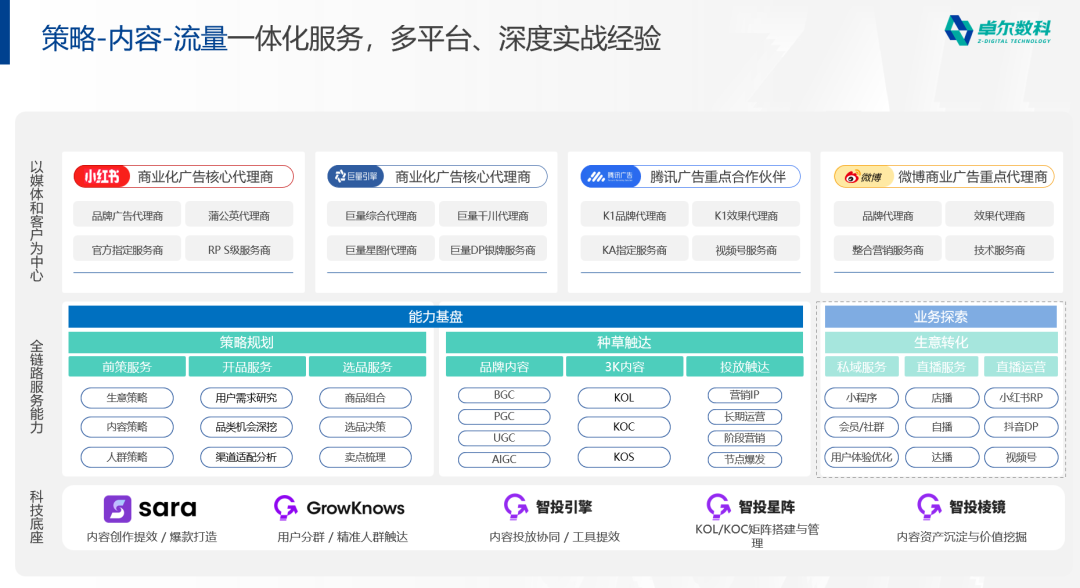Click the 智投棱镜 lightbulb icon
The height and width of the screenshot is (588, 1080).
(928, 506)
